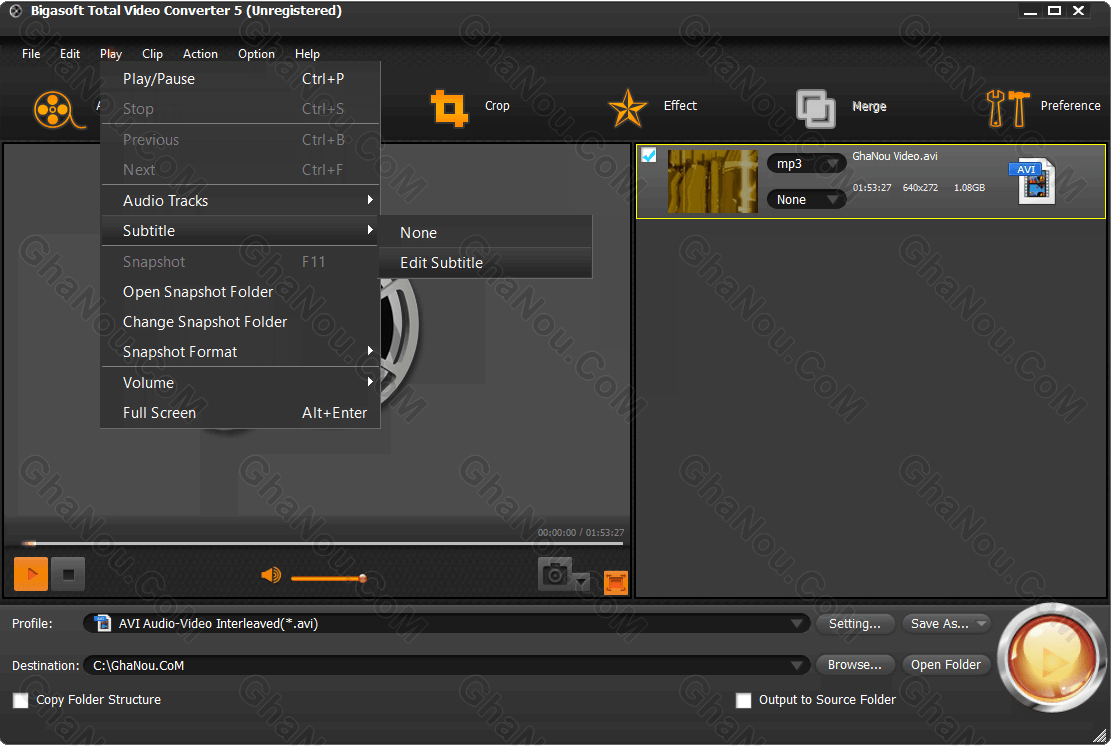Open the File menu
This screenshot has width=1112, height=746.
click(31, 54)
